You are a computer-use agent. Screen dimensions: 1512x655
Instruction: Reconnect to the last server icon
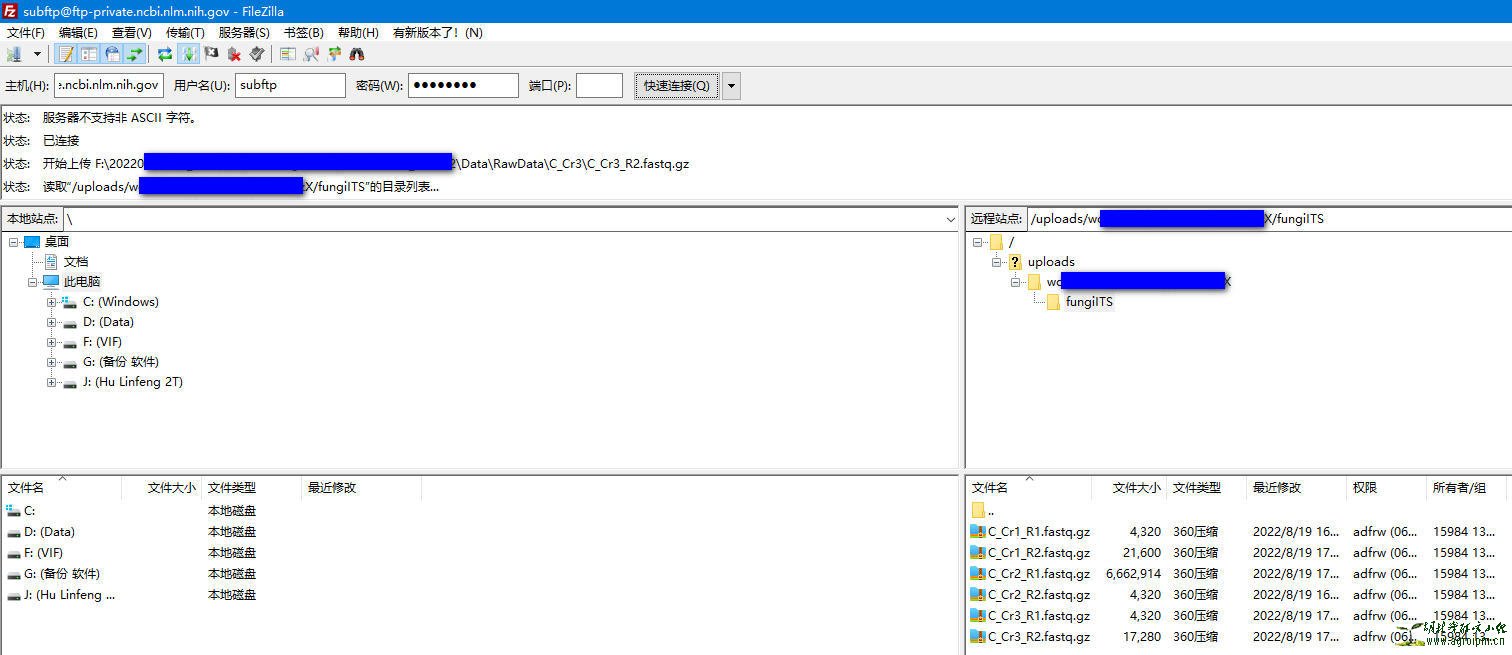(x=257, y=54)
